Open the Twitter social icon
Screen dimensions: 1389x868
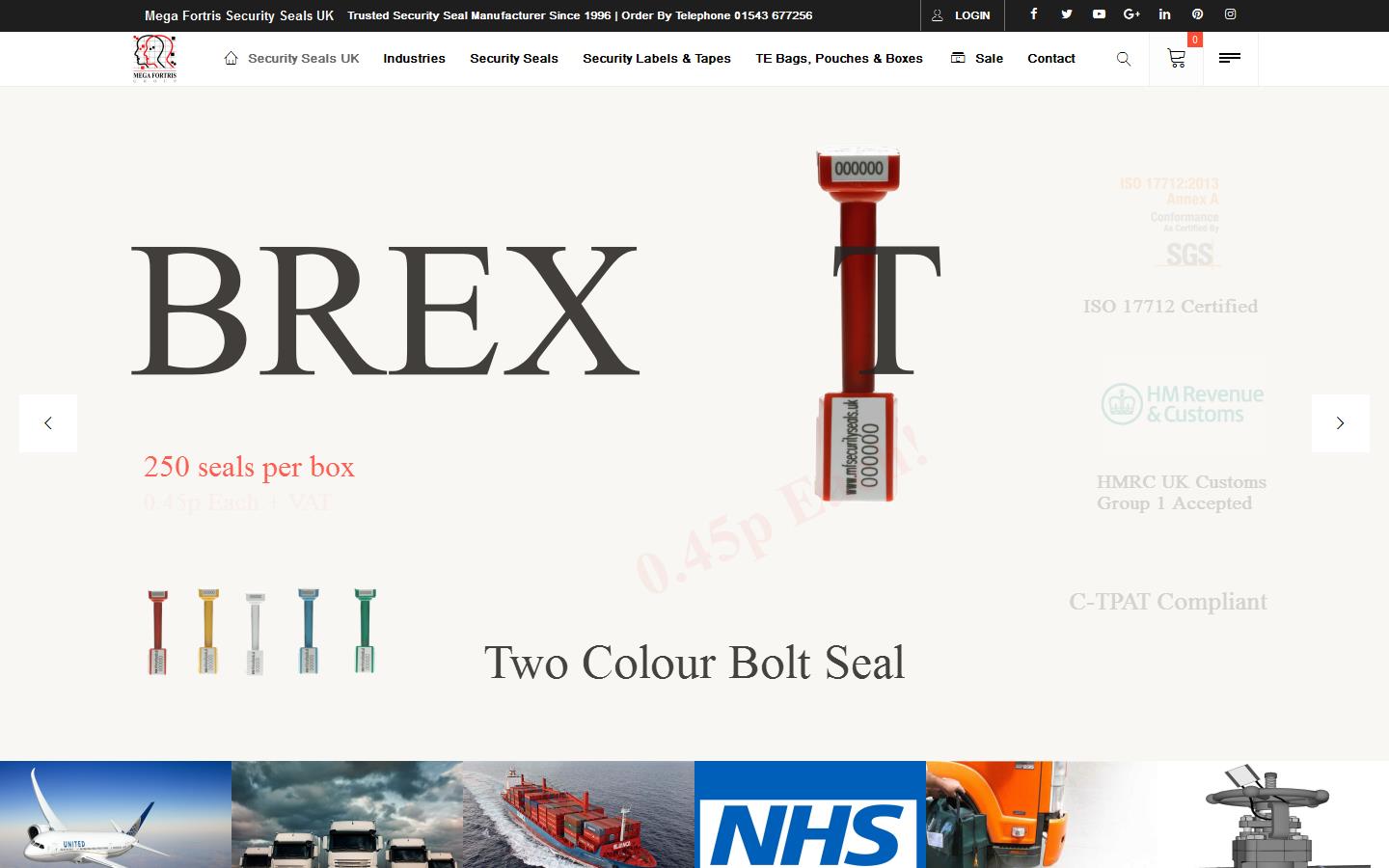coord(1066,14)
